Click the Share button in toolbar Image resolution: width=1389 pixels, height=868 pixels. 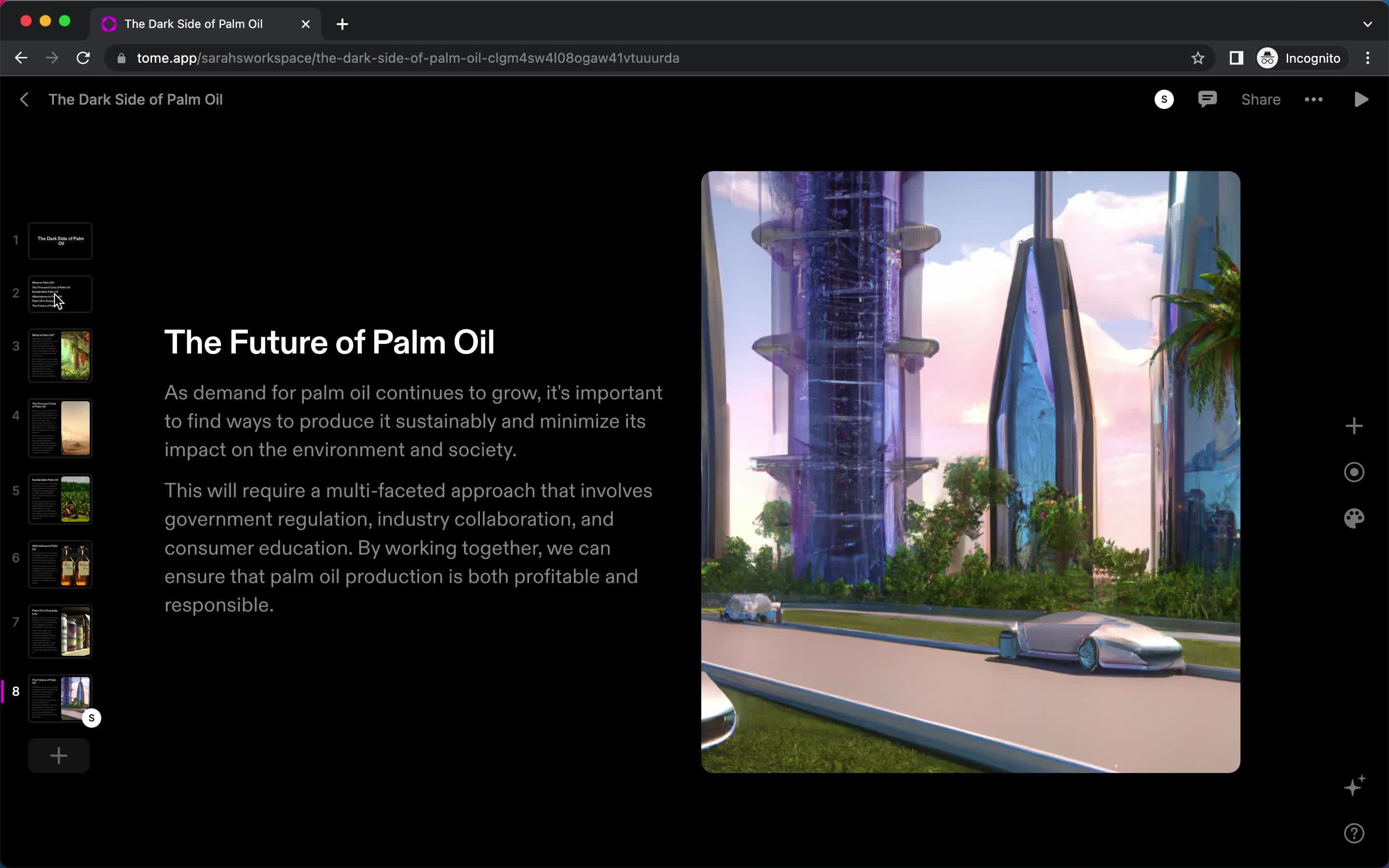(x=1260, y=100)
